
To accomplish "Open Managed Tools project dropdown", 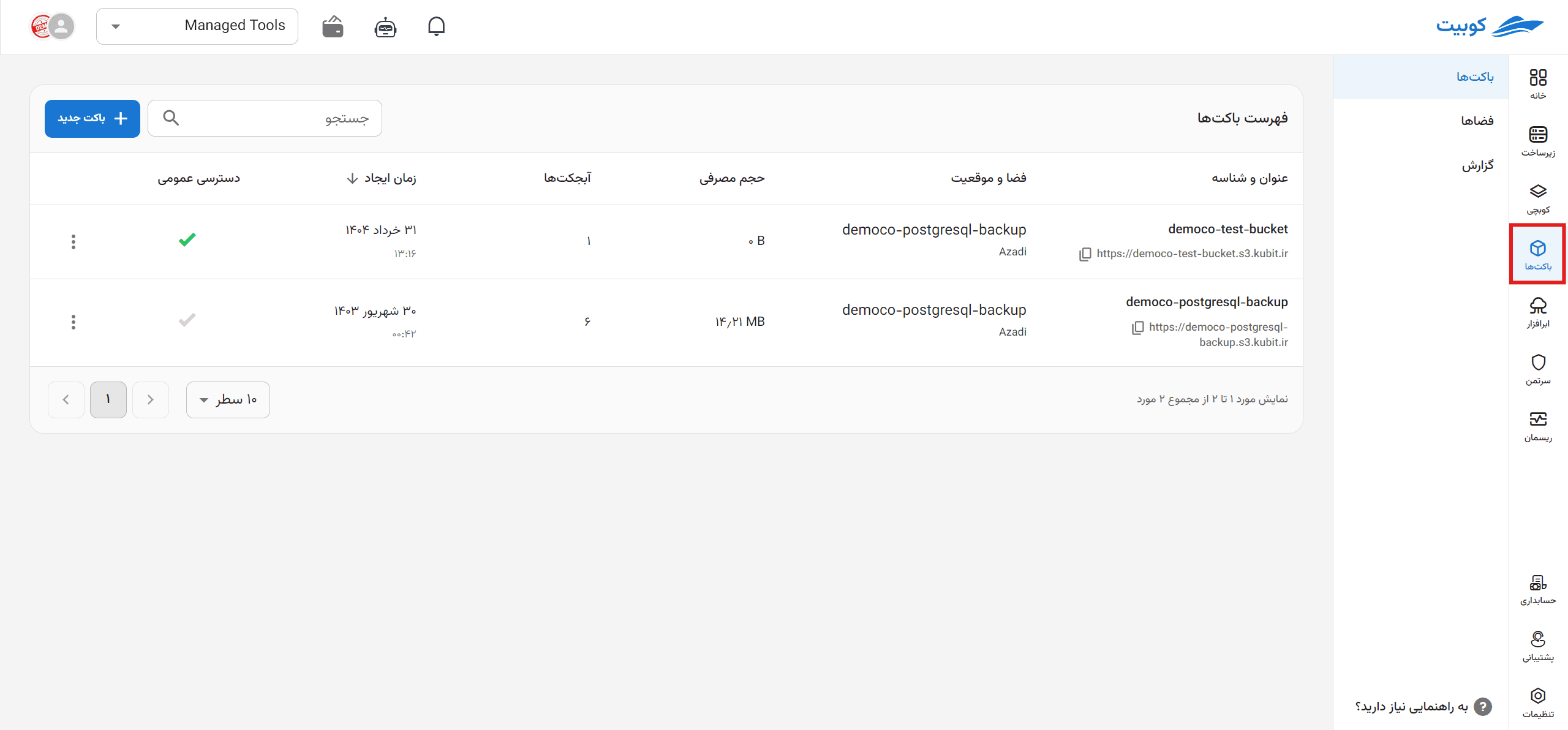I will 197,26.
